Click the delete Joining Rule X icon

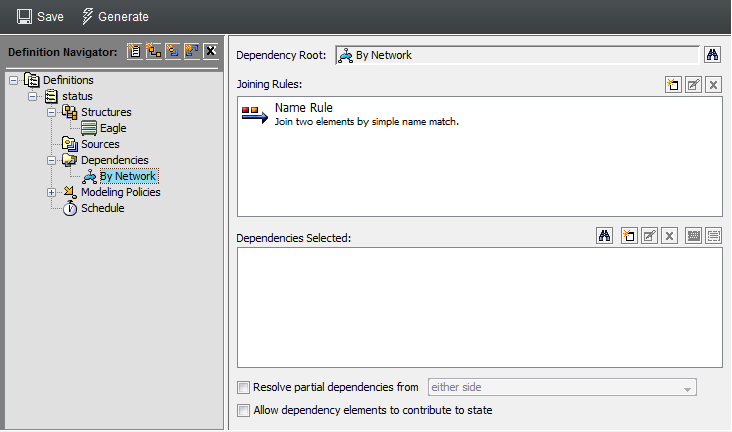713,85
